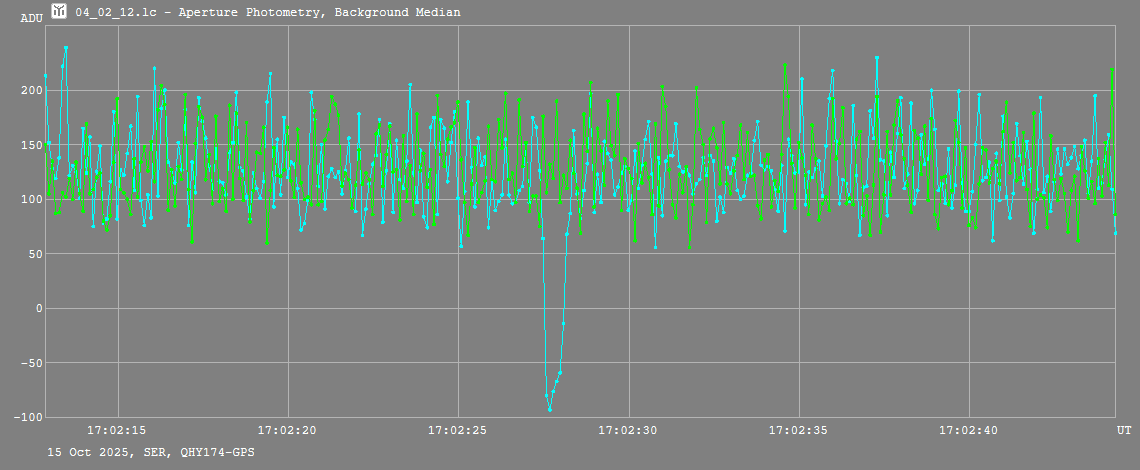Click the 100 value on the y-axis

point(32,199)
